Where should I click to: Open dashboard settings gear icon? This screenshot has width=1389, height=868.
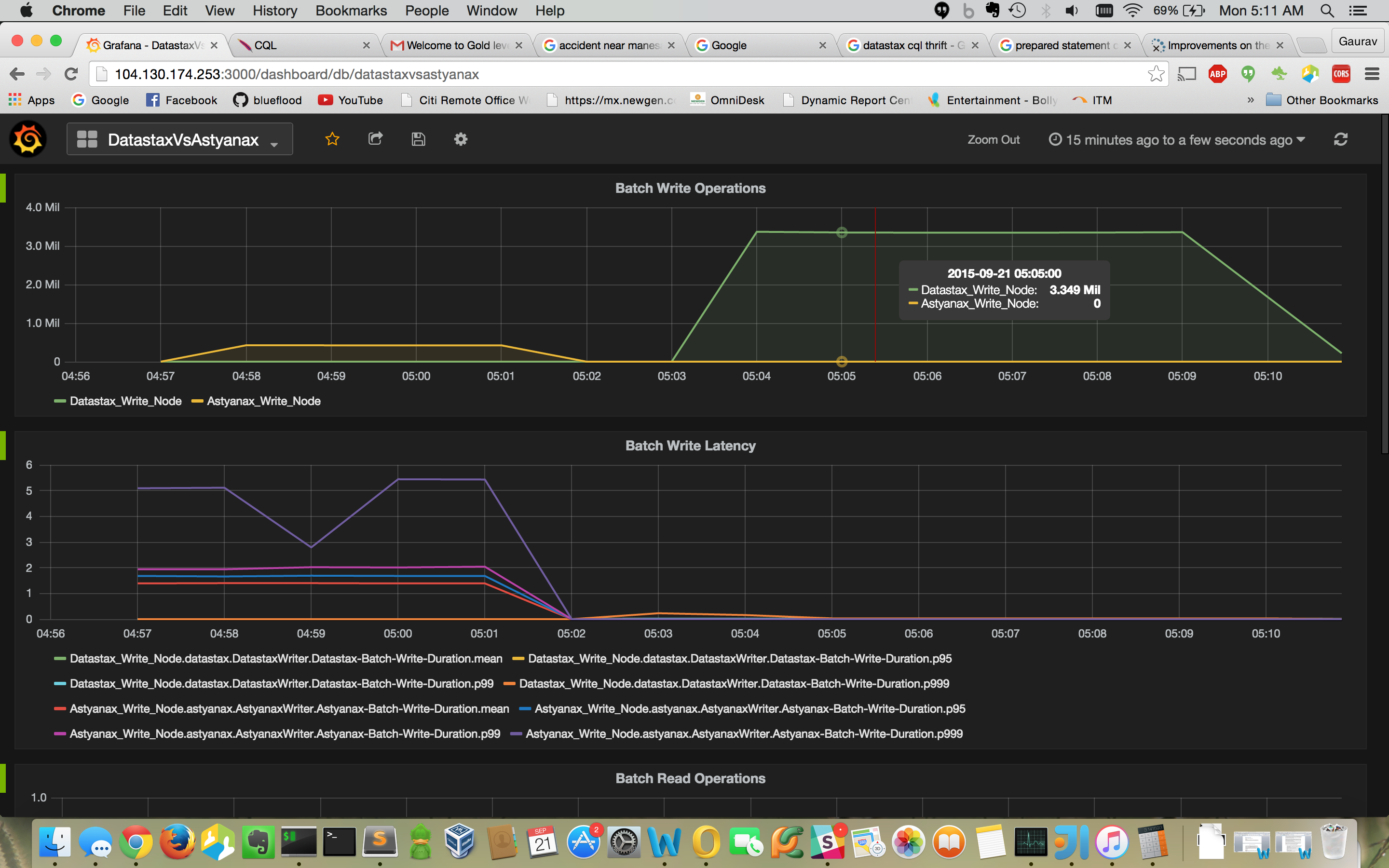coord(461,139)
